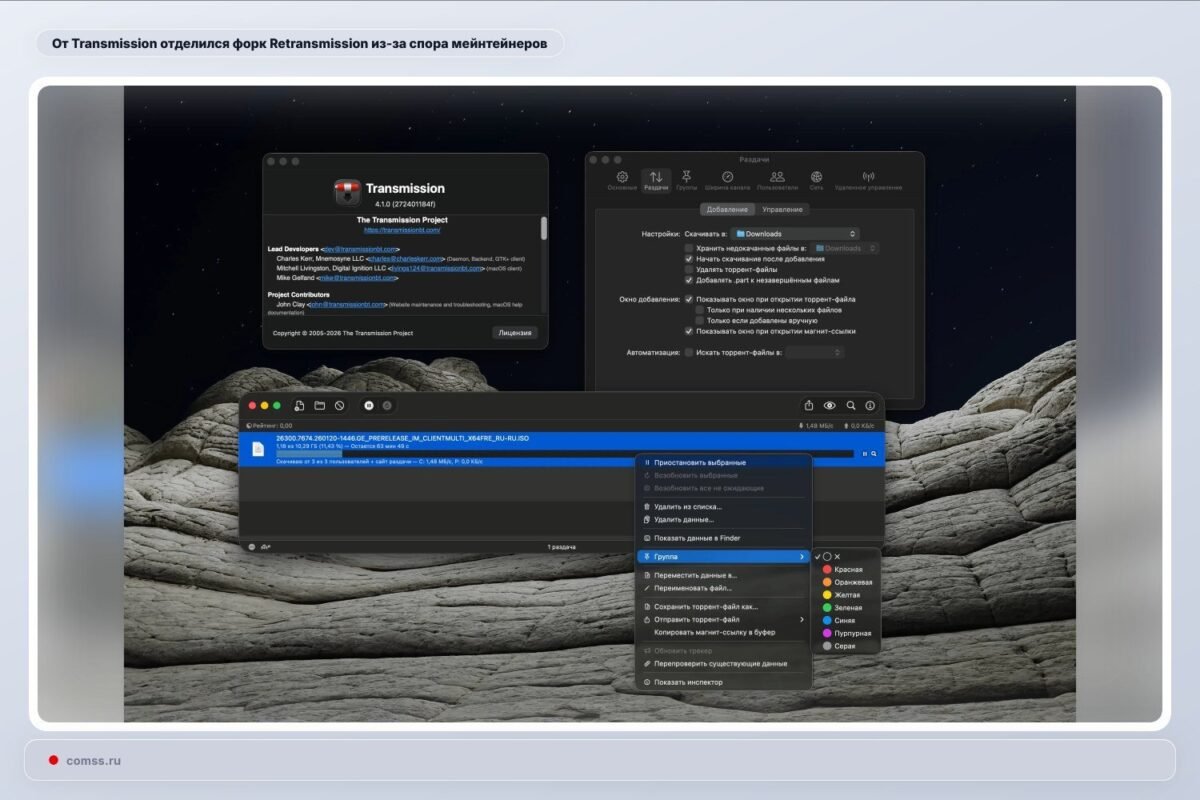The image size is (1200, 800).
Task: Click resume all toolbar button
Action: coord(387,406)
